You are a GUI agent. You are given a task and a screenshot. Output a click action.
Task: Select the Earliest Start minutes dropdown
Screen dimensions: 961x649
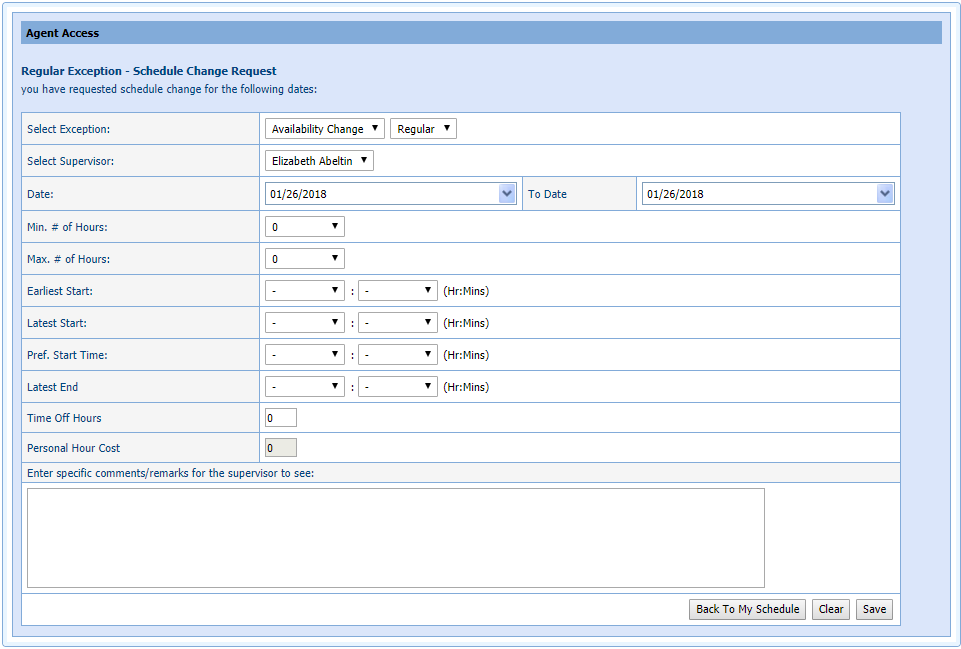click(x=398, y=291)
